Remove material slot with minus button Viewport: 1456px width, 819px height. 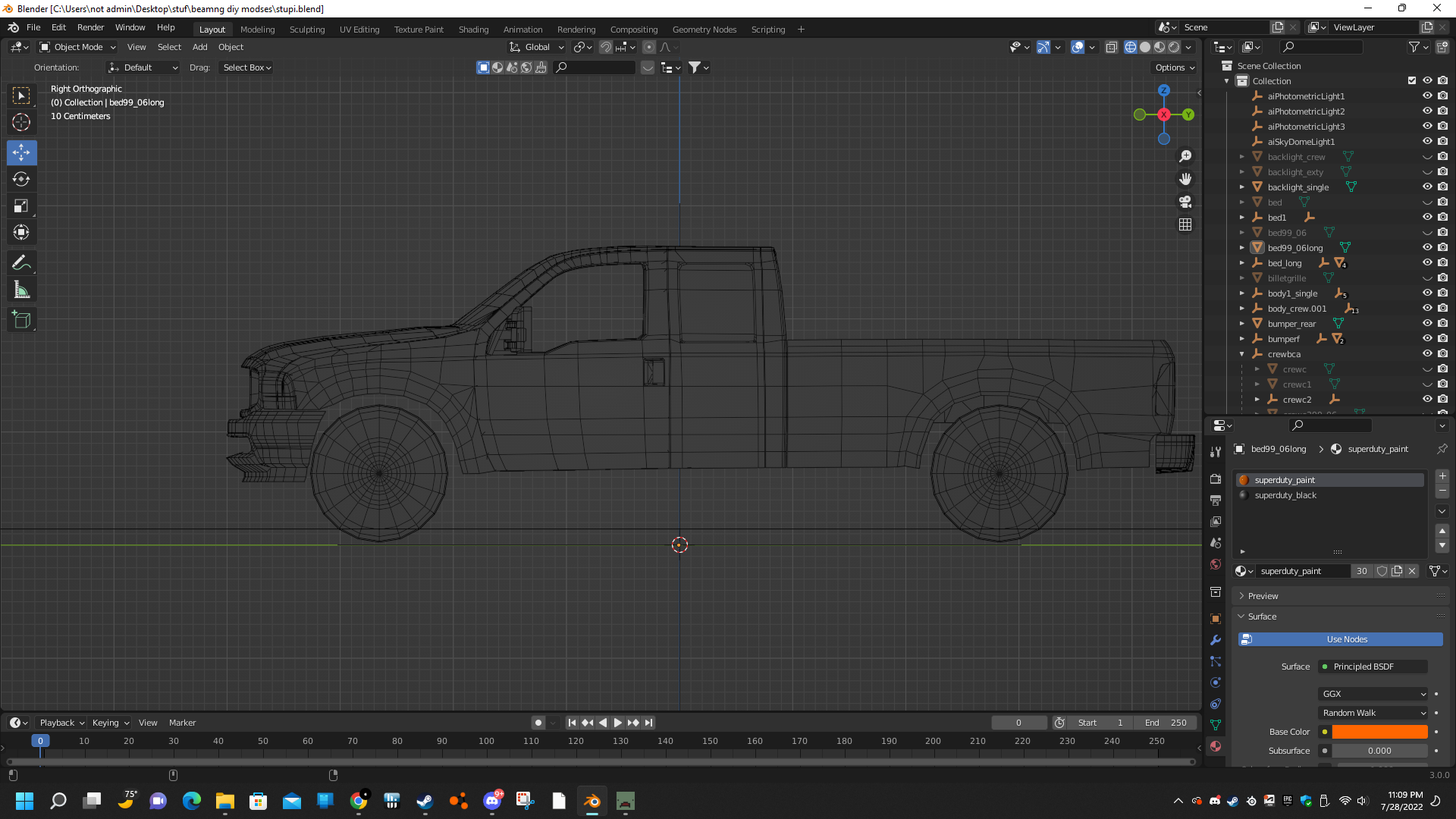(x=1442, y=491)
